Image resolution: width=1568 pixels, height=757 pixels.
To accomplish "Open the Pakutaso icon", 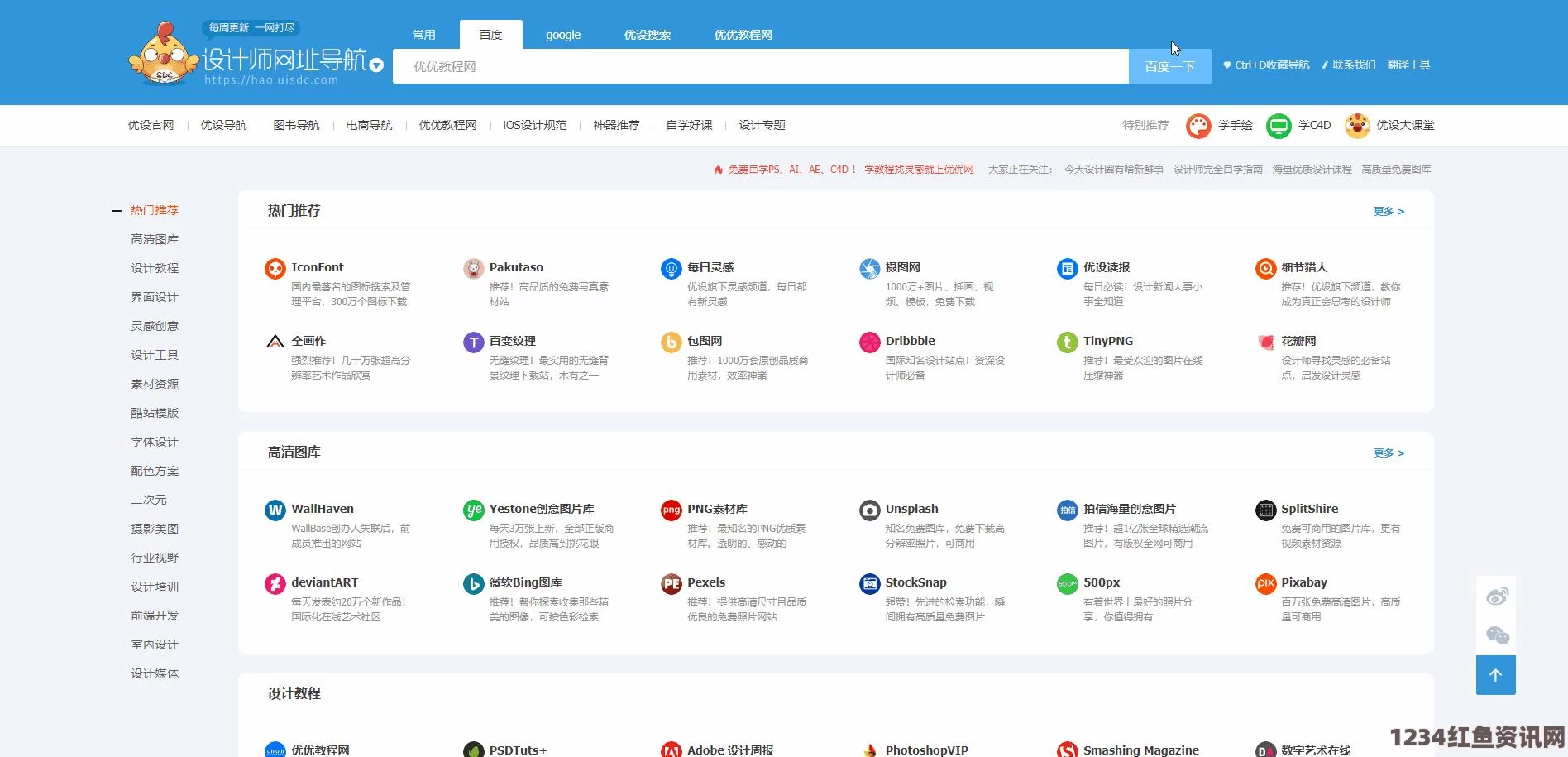I will click(473, 268).
